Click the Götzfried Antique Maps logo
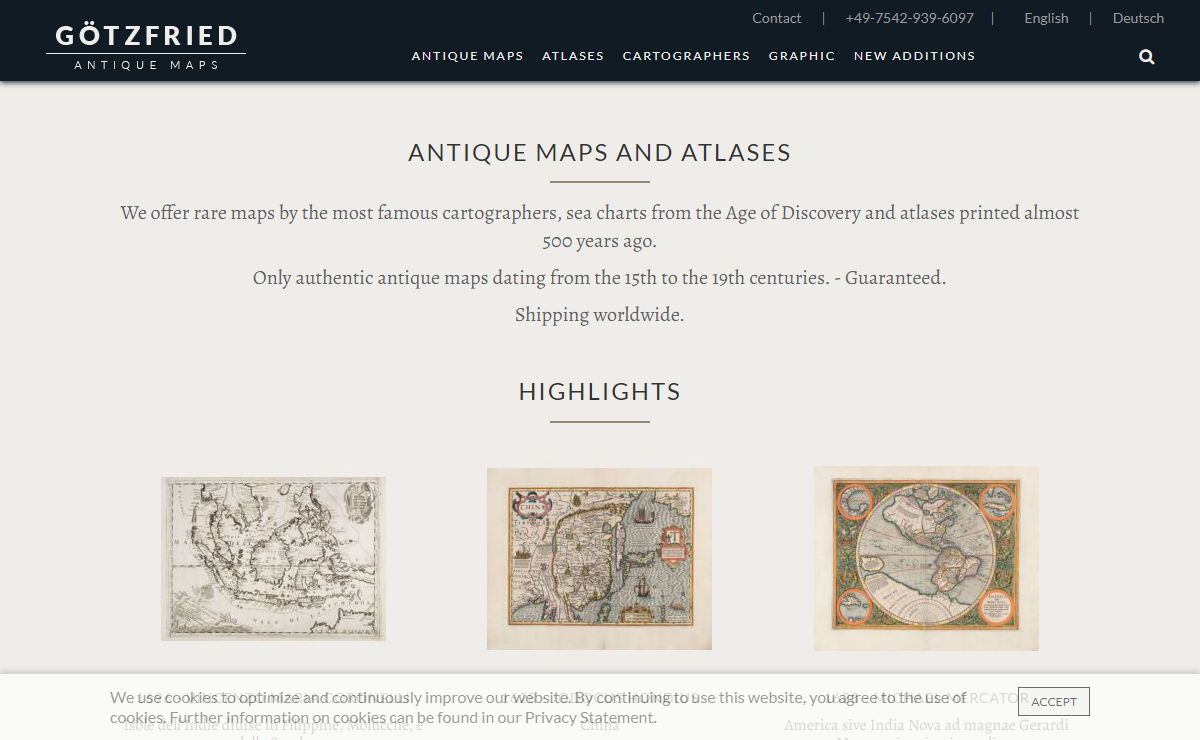The image size is (1200, 740). tap(146, 46)
